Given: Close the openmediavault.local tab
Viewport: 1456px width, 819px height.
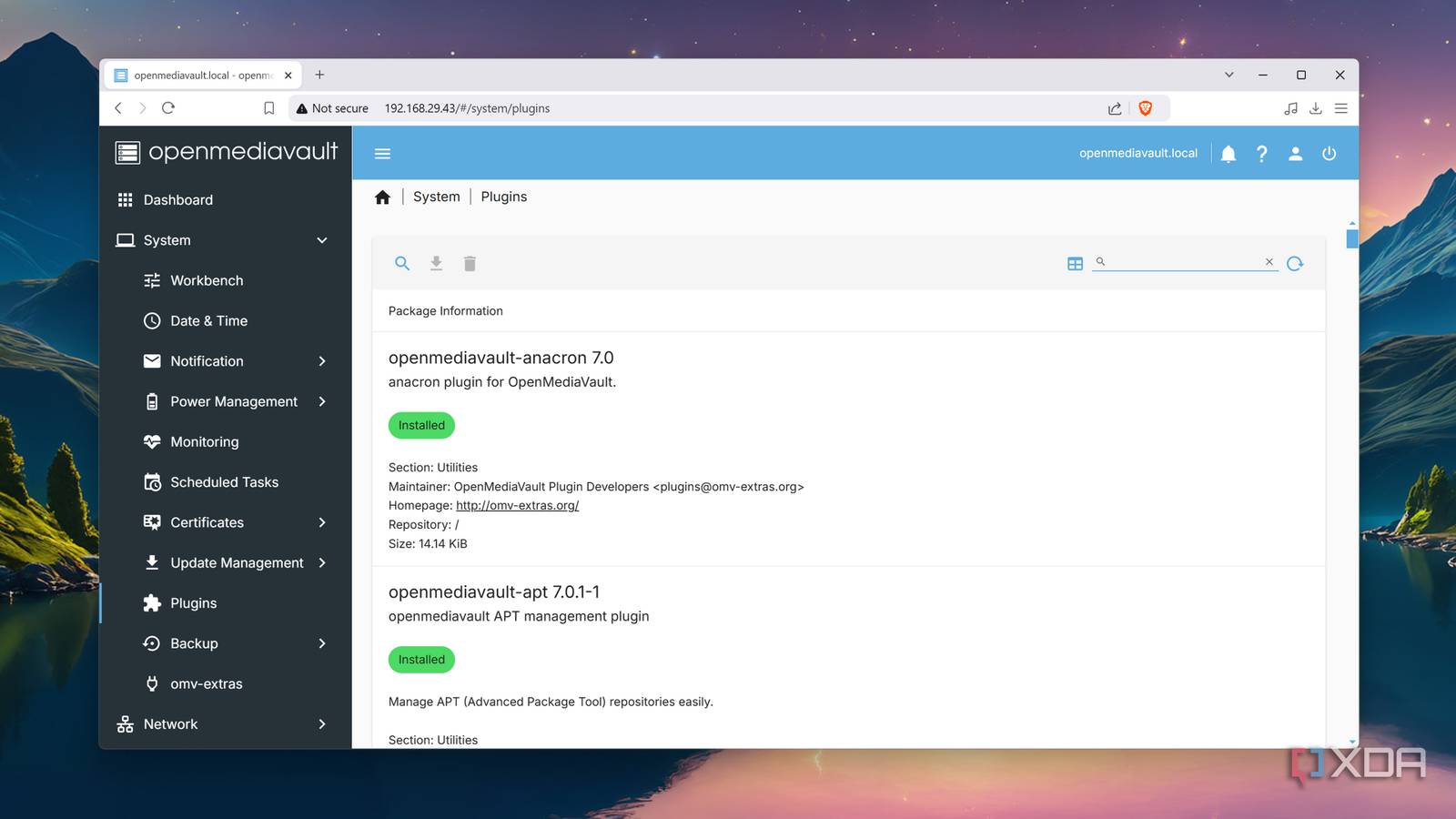Looking at the screenshot, I should (x=288, y=76).
